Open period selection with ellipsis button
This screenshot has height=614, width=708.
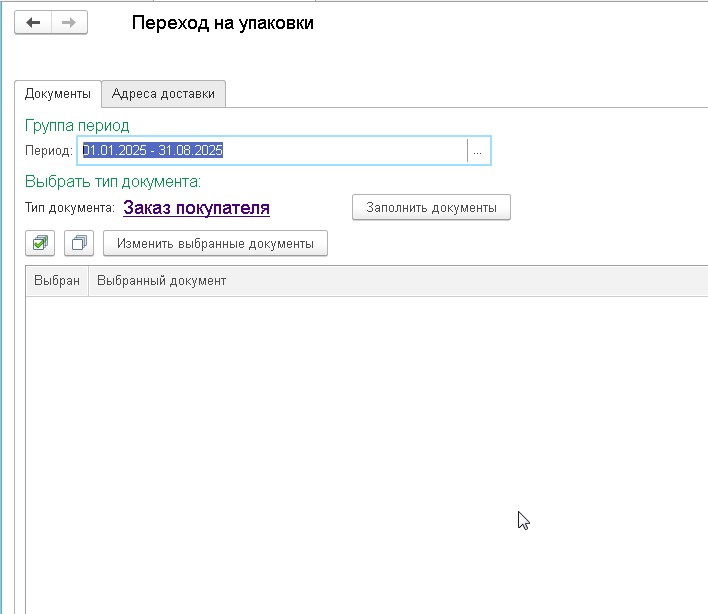[478, 151]
